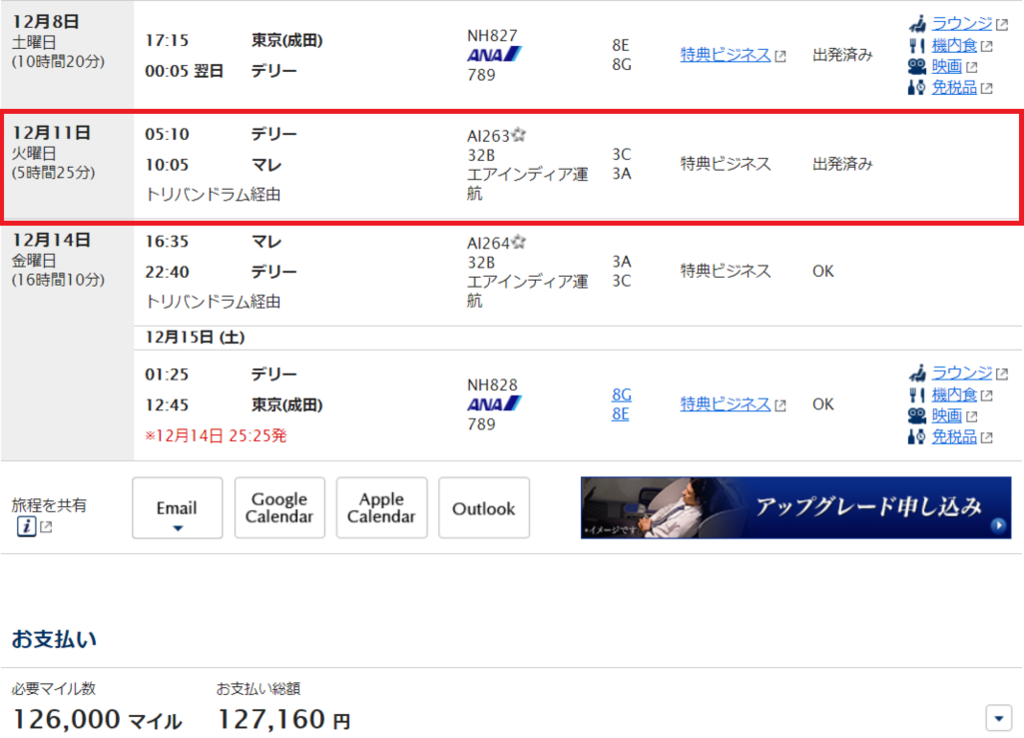This screenshot has height=738, width=1024.
Task: Open 免税品 link for flight NH827
Action: point(954,87)
